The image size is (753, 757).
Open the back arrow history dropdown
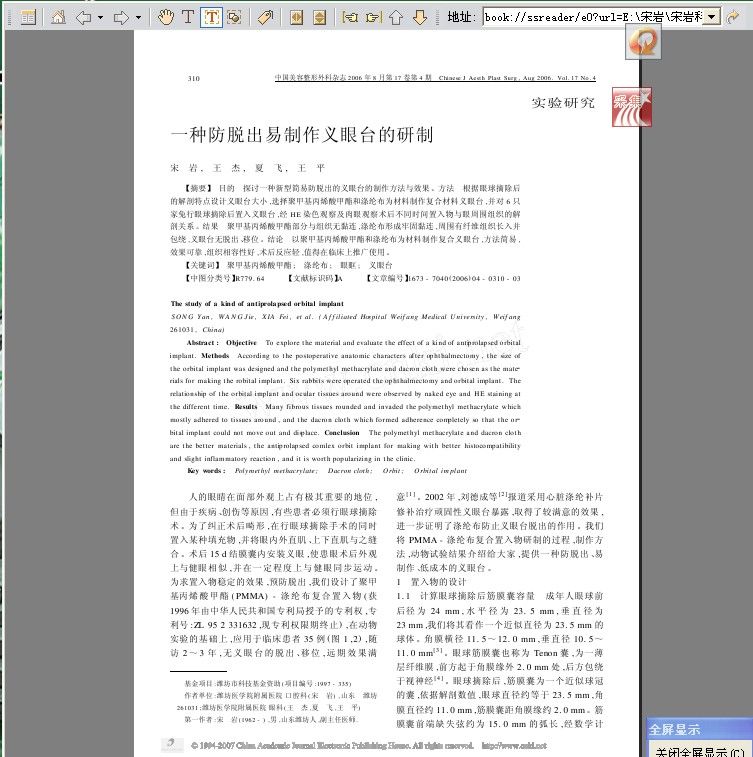[99, 17]
